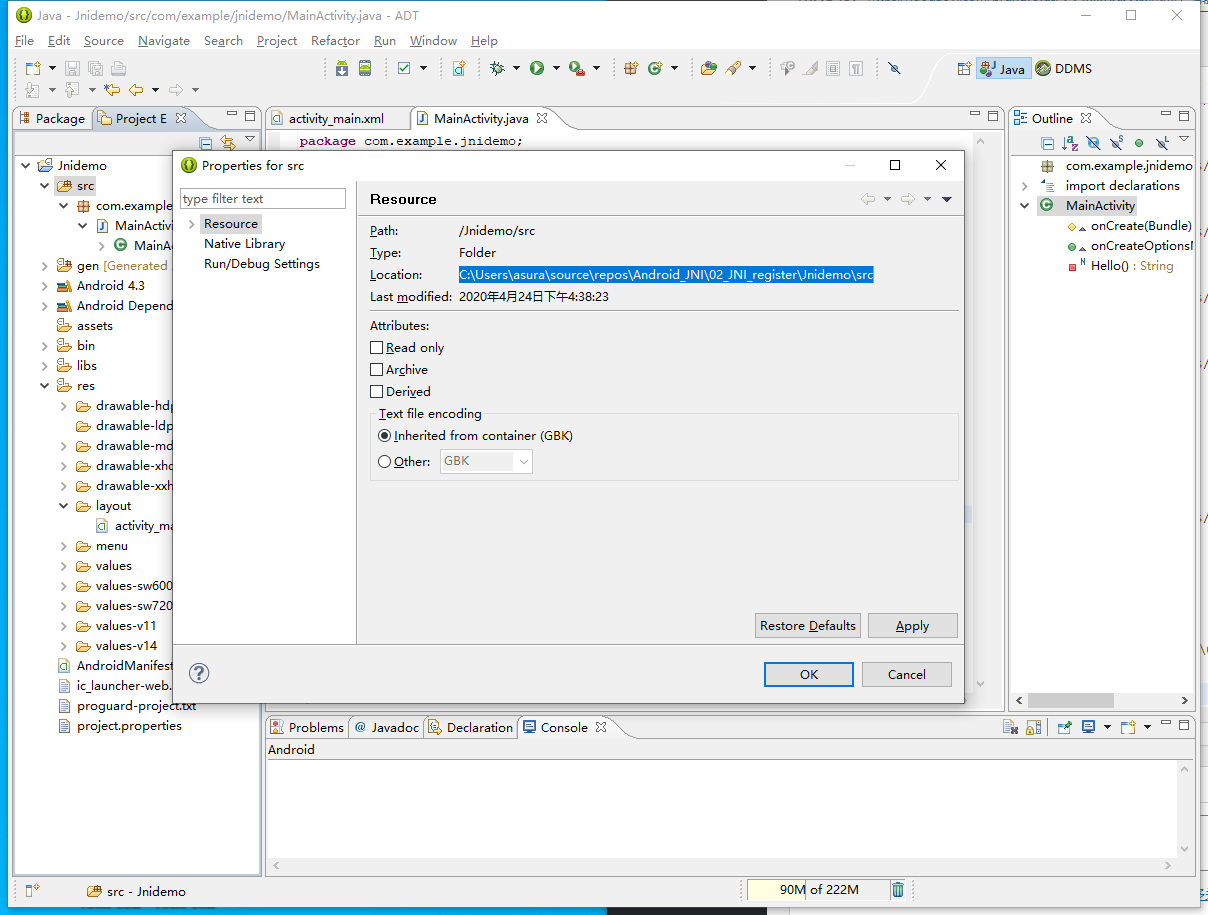Open the DDMS perspective
Image resolution: width=1208 pixels, height=915 pixels.
[1064, 69]
